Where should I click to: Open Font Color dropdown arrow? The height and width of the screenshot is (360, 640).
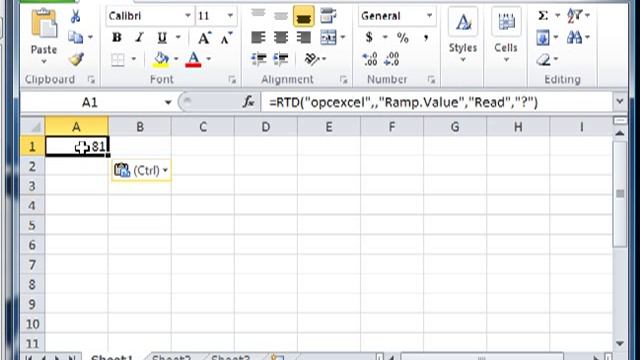(x=209, y=59)
